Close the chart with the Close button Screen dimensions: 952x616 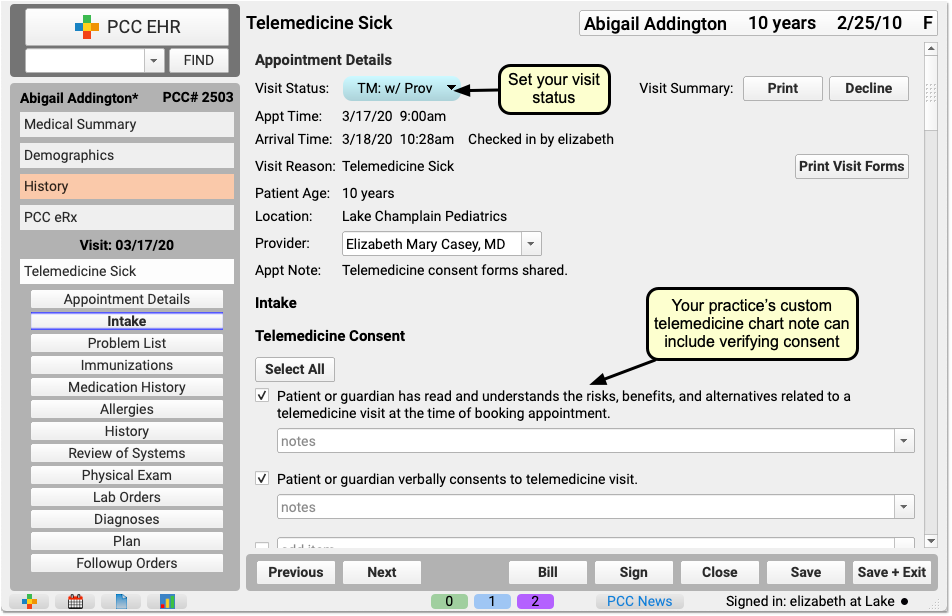720,572
